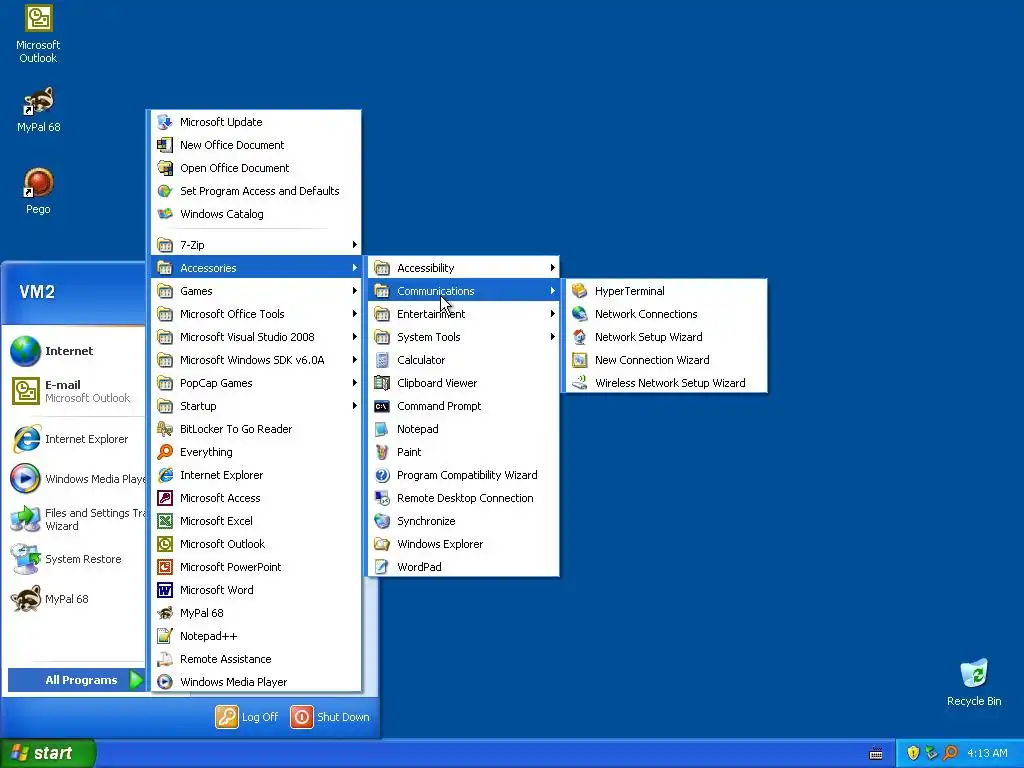Launch WordPad from Accessories
Image resolution: width=1024 pixels, height=768 pixels.
464,567
